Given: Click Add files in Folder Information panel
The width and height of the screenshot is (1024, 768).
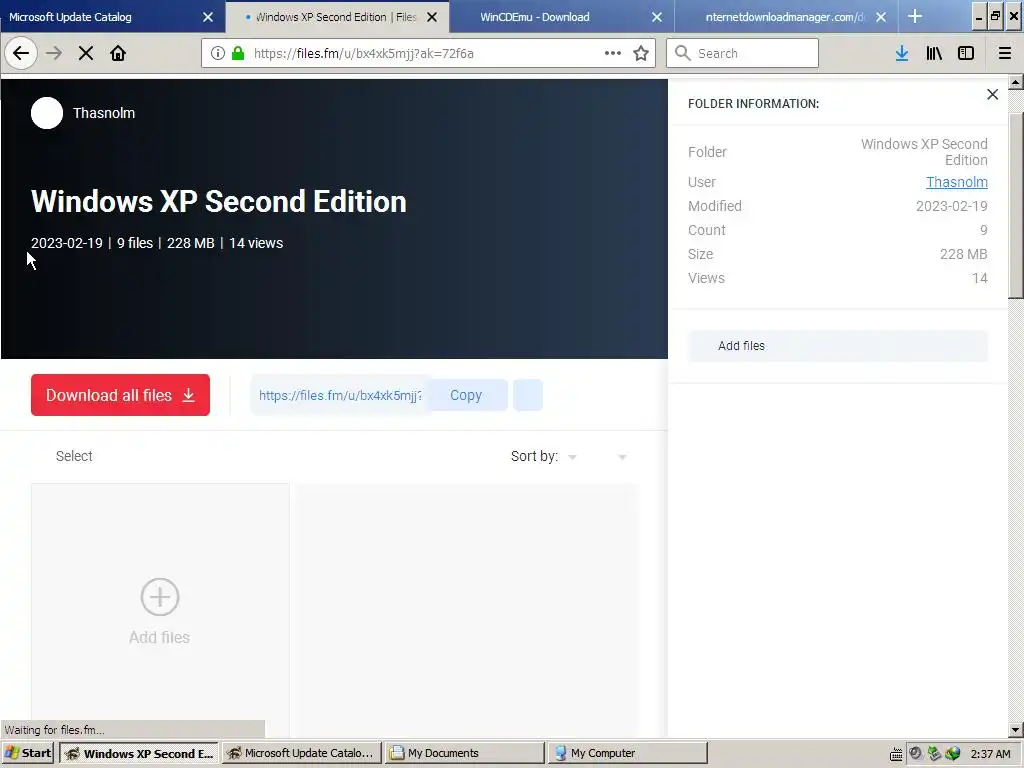Looking at the screenshot, I should pyautogui.click(x=838, y=345).
